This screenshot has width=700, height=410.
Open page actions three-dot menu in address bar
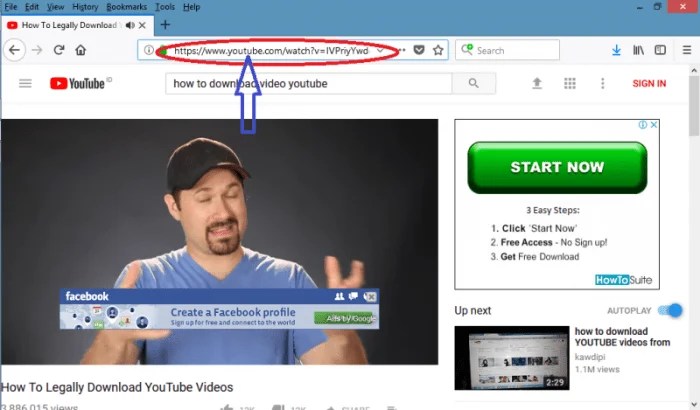402,50
